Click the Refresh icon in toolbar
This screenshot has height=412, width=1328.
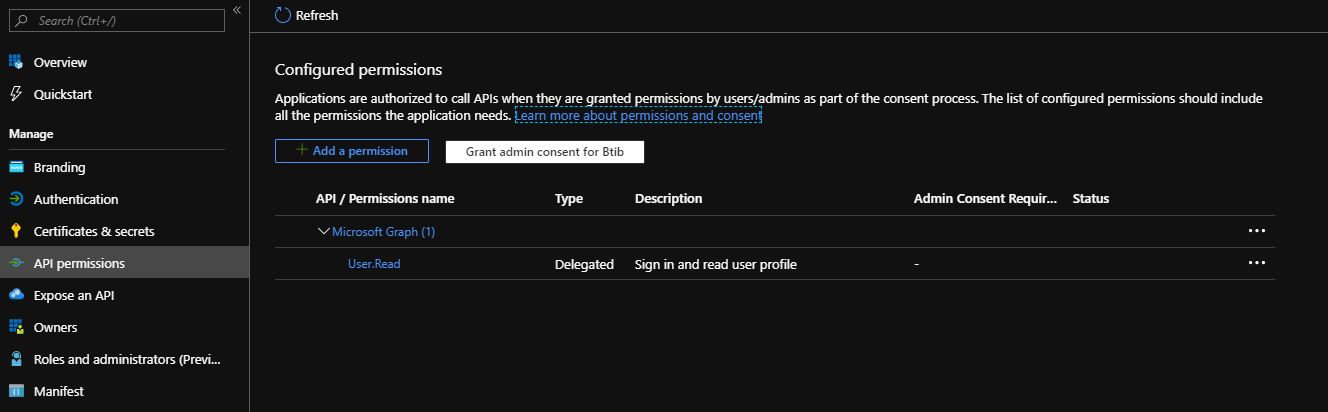point(283,15)
